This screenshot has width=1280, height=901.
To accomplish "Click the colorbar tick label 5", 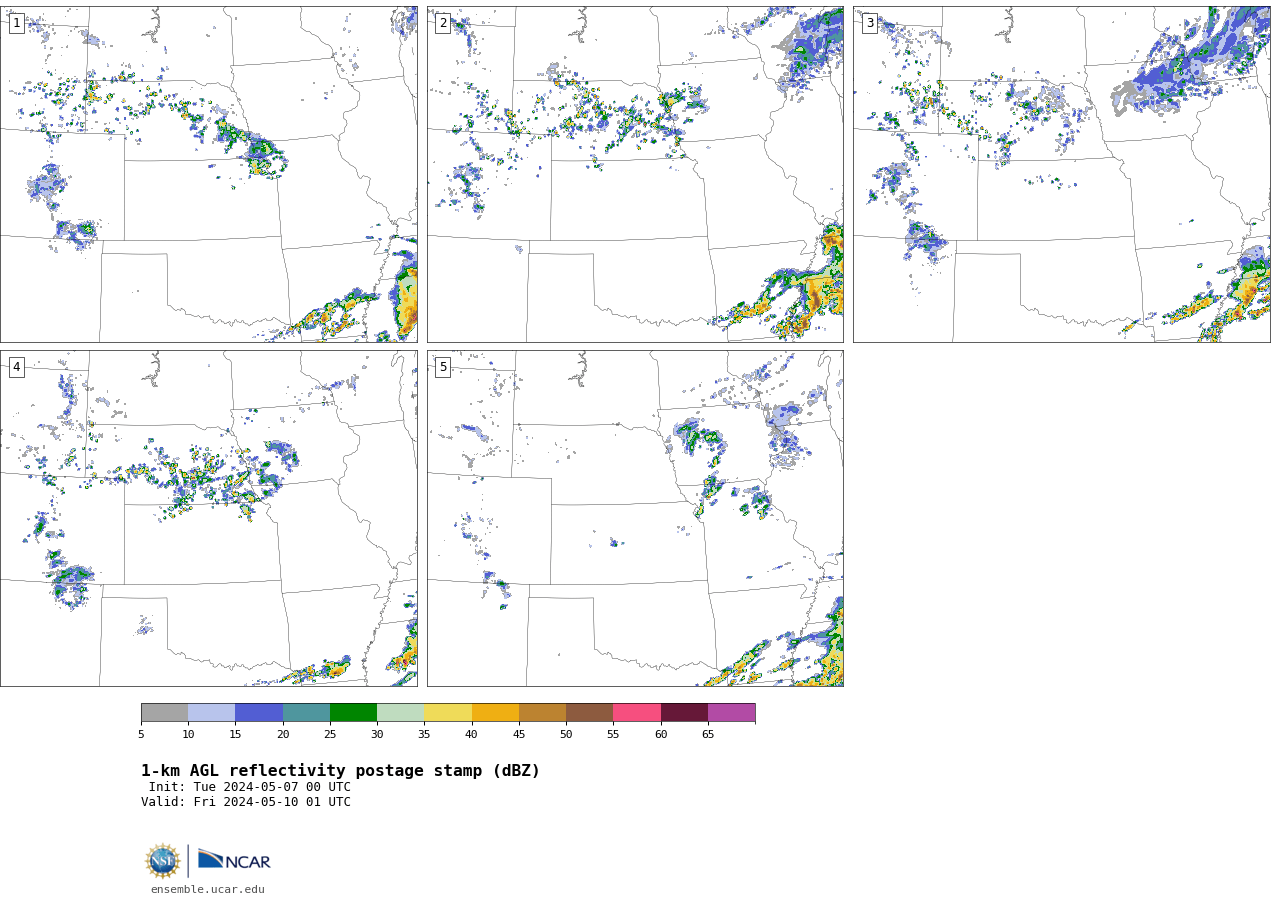I will [141, 735].
